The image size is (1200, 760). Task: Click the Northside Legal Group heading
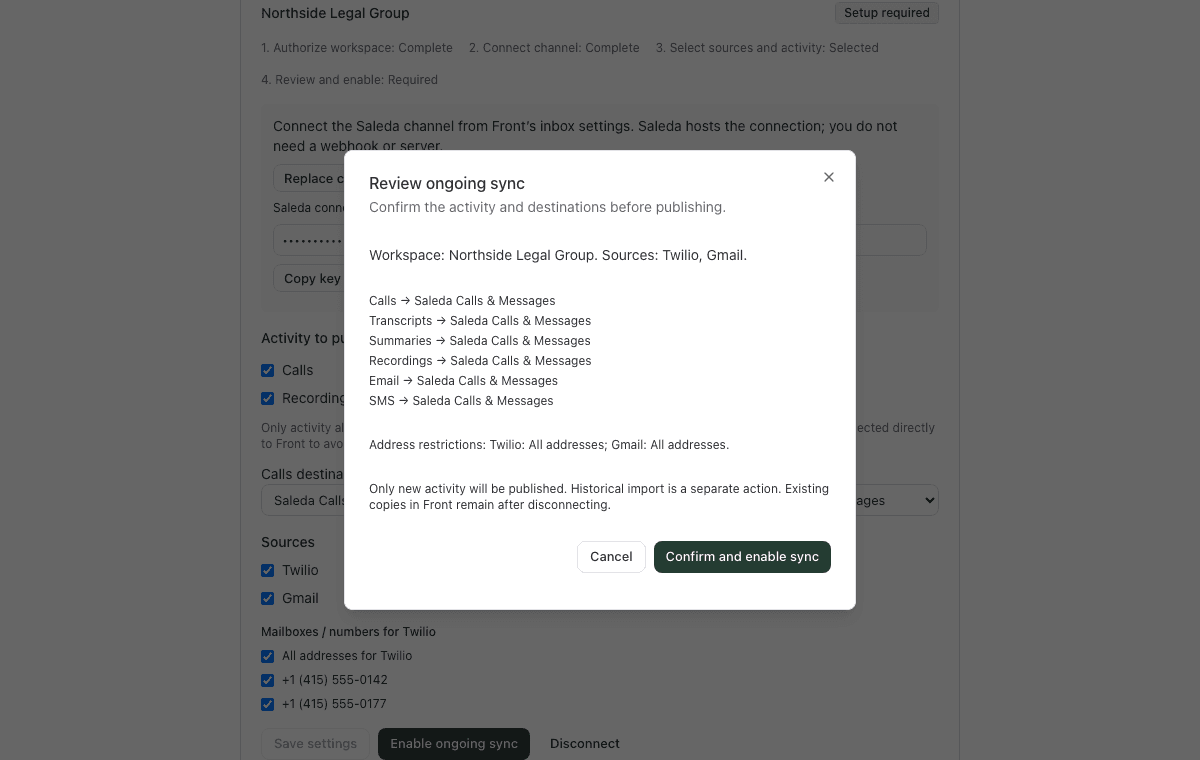pos(335,13)
